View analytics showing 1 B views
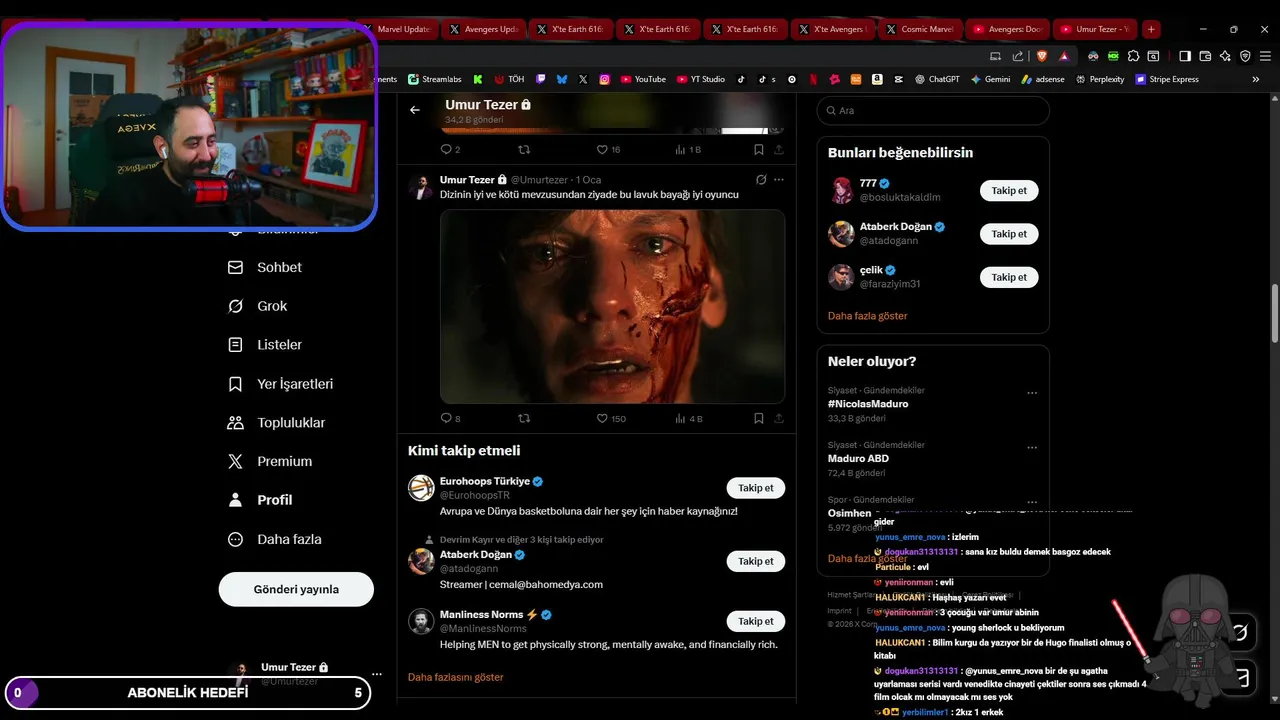 688,149
